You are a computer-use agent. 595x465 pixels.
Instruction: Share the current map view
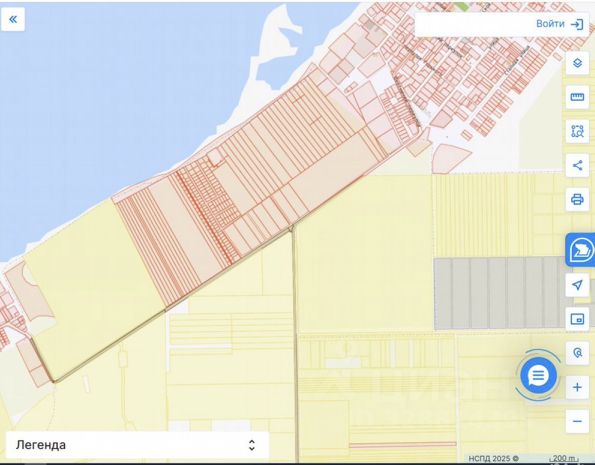[x=577, y=166]
